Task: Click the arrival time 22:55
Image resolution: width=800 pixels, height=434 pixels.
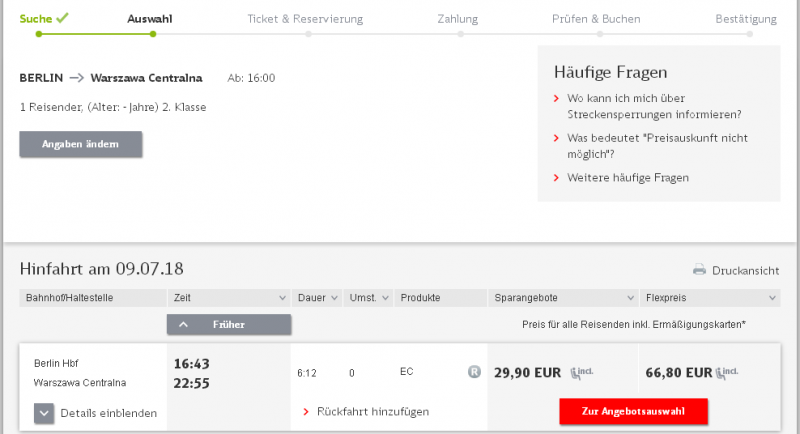Action: click(x=191, y=383)
